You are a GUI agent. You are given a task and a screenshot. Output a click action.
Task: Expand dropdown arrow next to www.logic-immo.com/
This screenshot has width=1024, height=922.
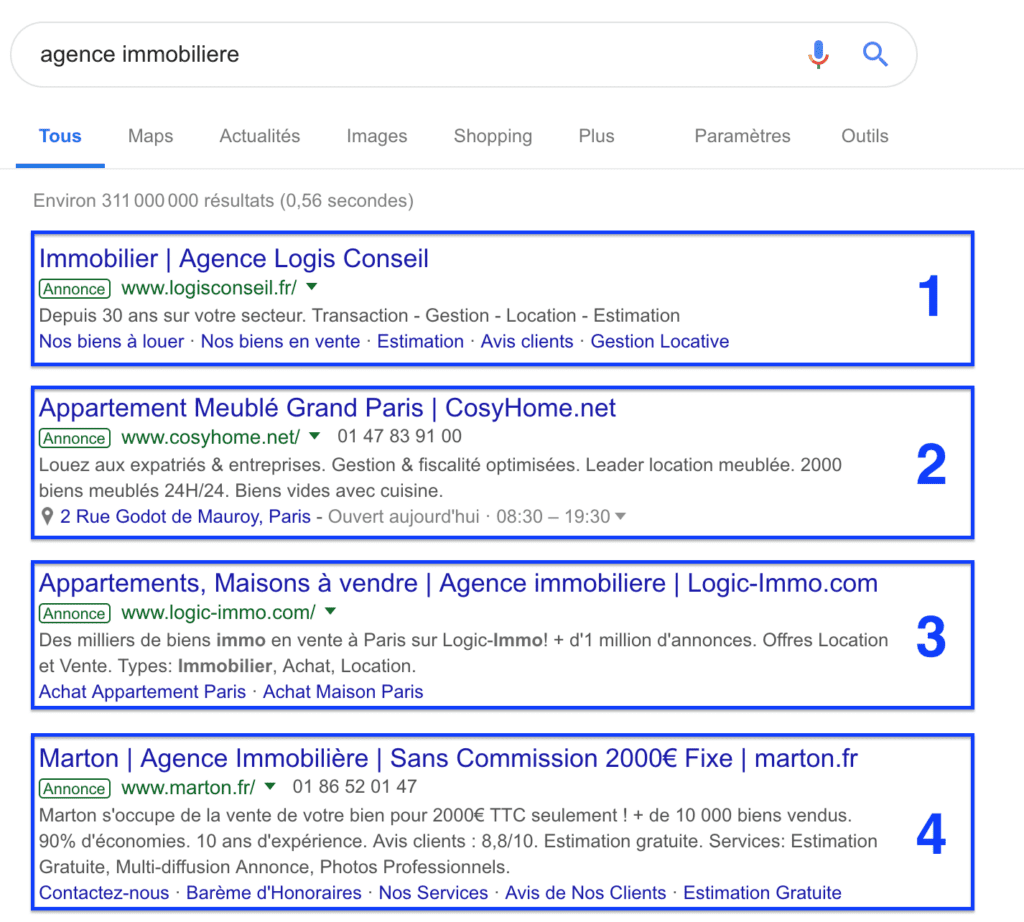click(x=330, y=611)
